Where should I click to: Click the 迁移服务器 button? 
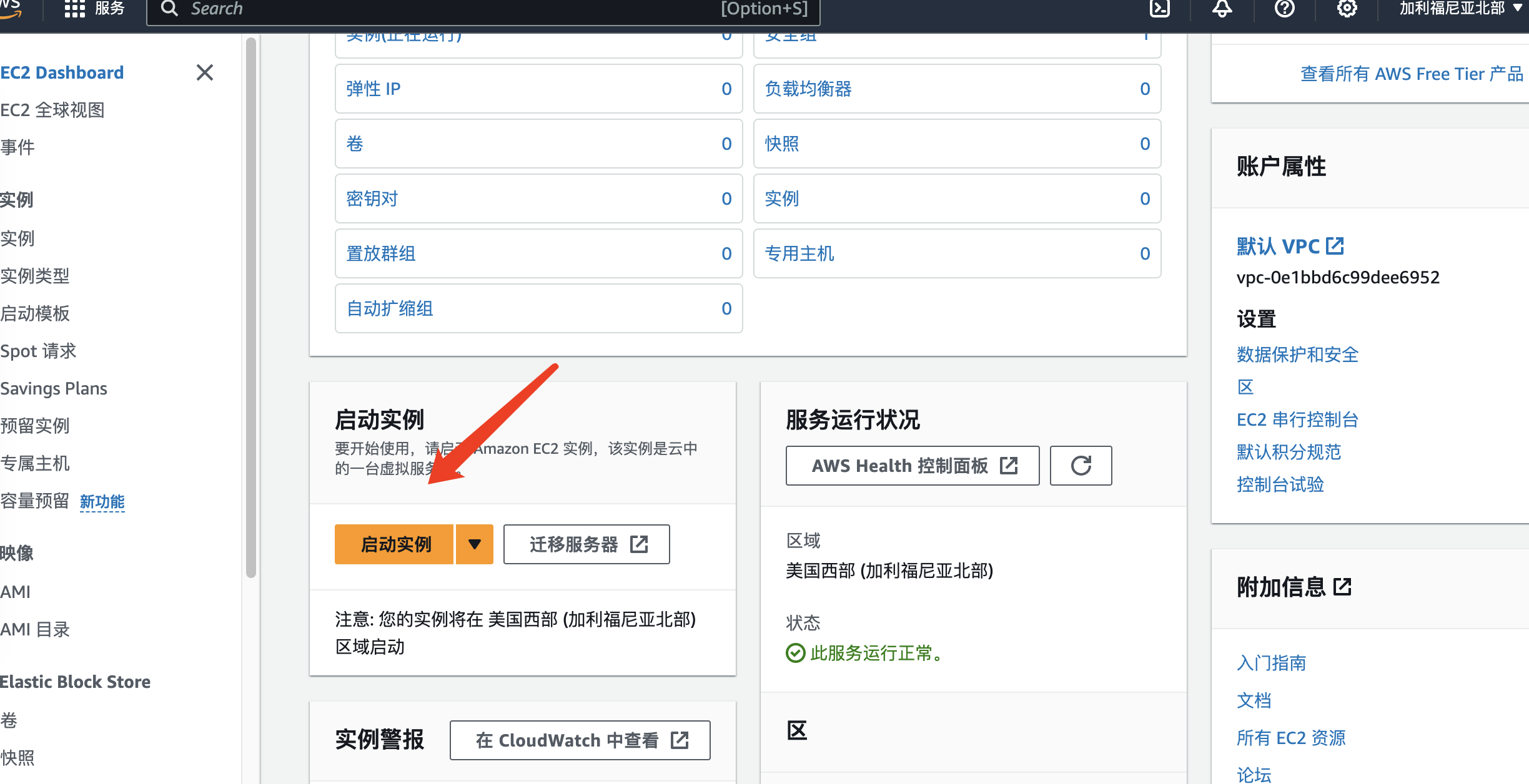(586, 544)
